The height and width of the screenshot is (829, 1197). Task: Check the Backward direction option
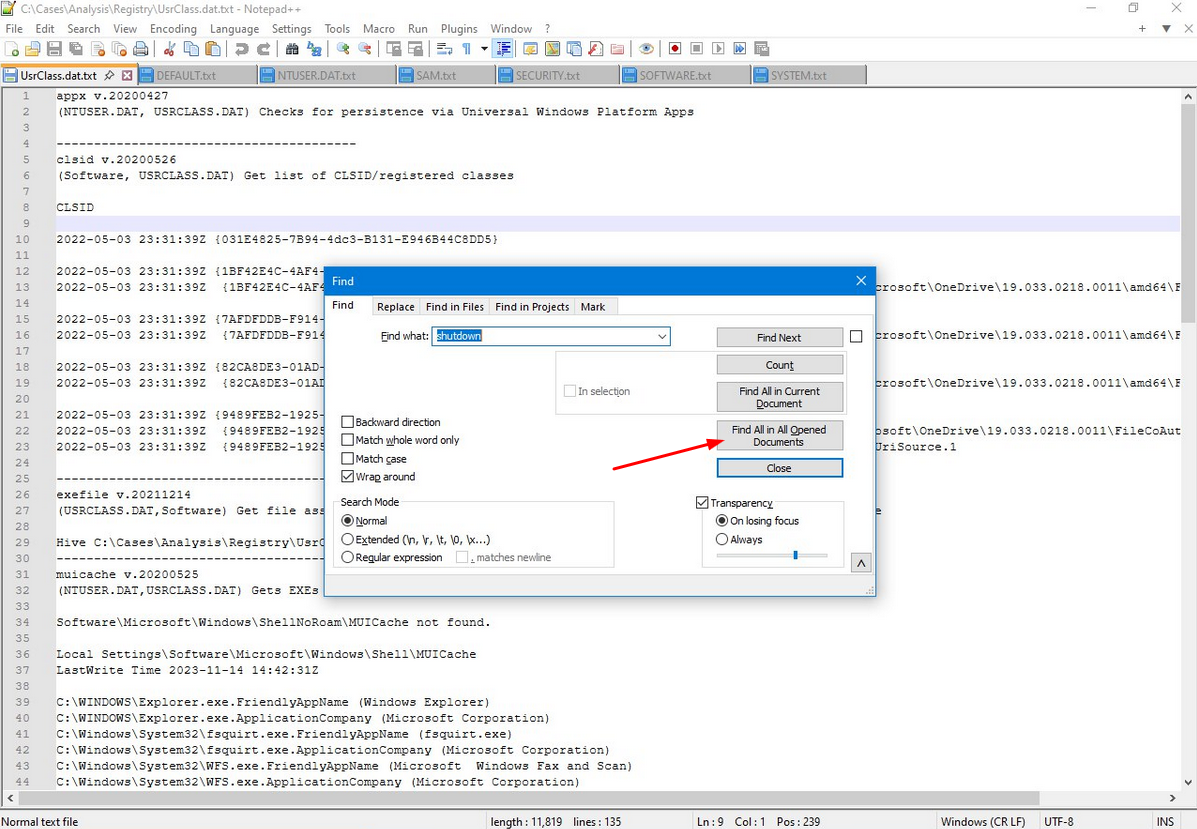click(348, 423)
